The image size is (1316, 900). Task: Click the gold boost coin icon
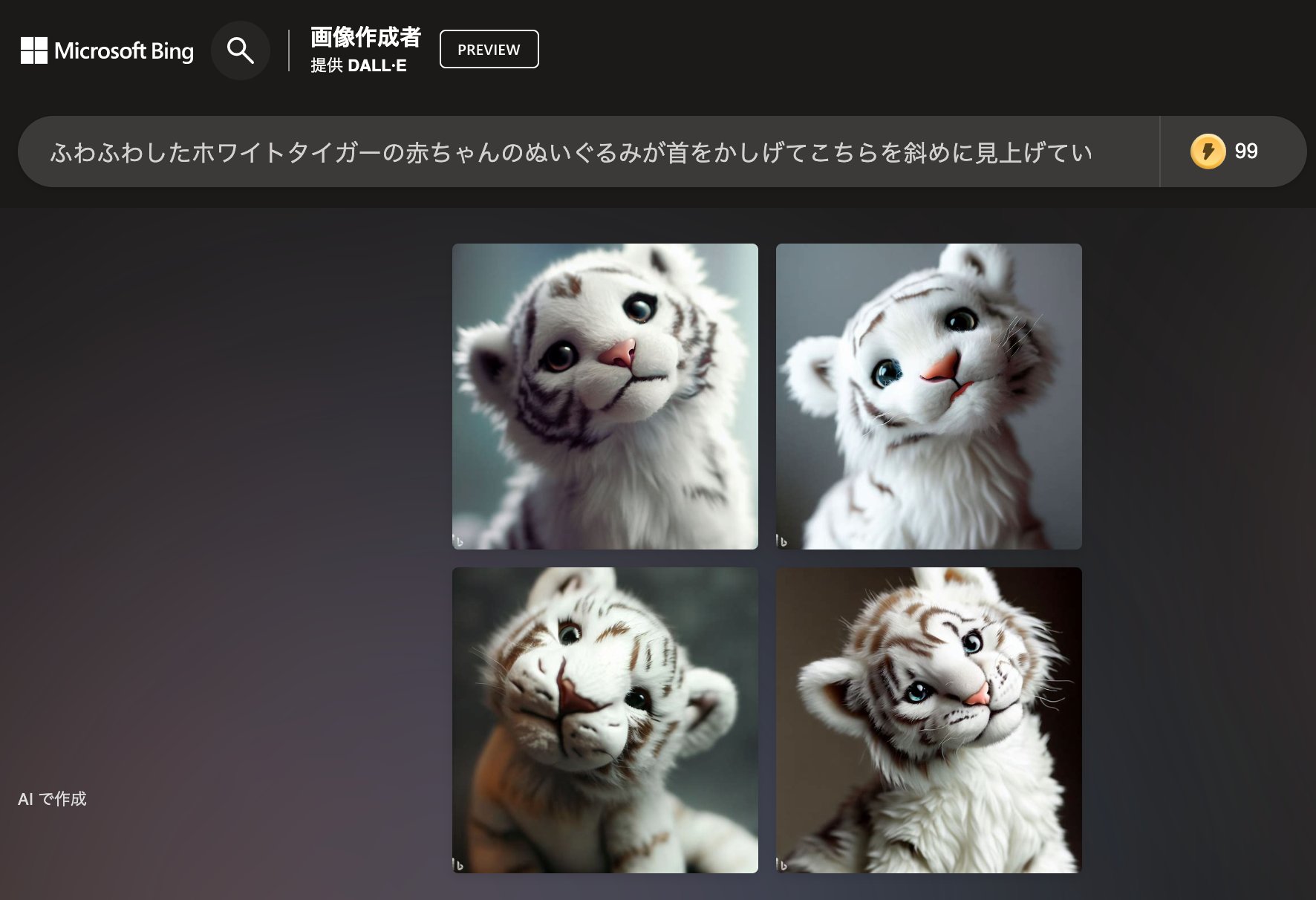point(1208,151)
